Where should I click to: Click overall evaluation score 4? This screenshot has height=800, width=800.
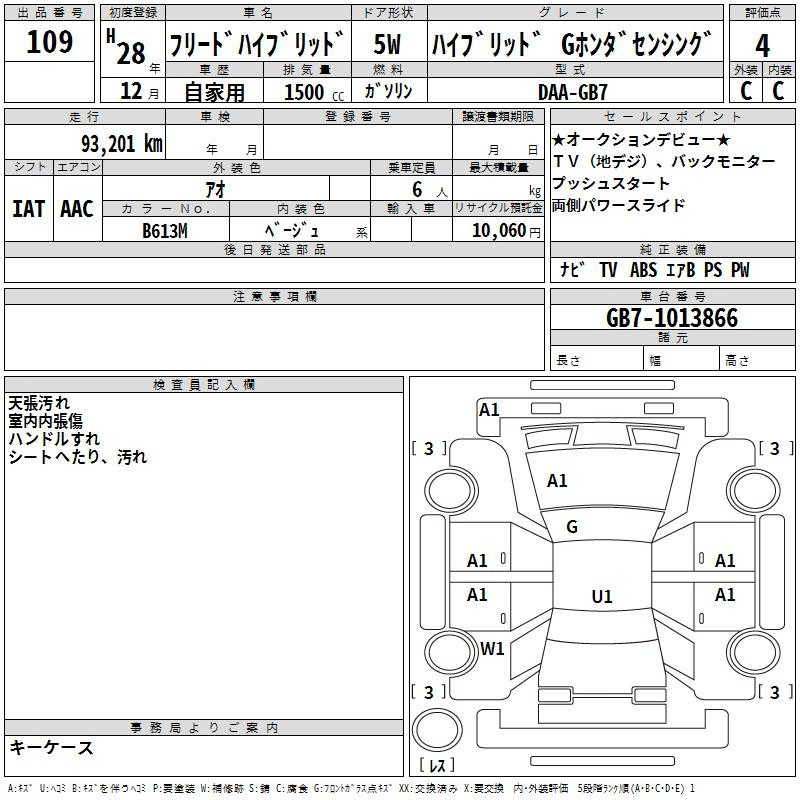pos(762,46)
